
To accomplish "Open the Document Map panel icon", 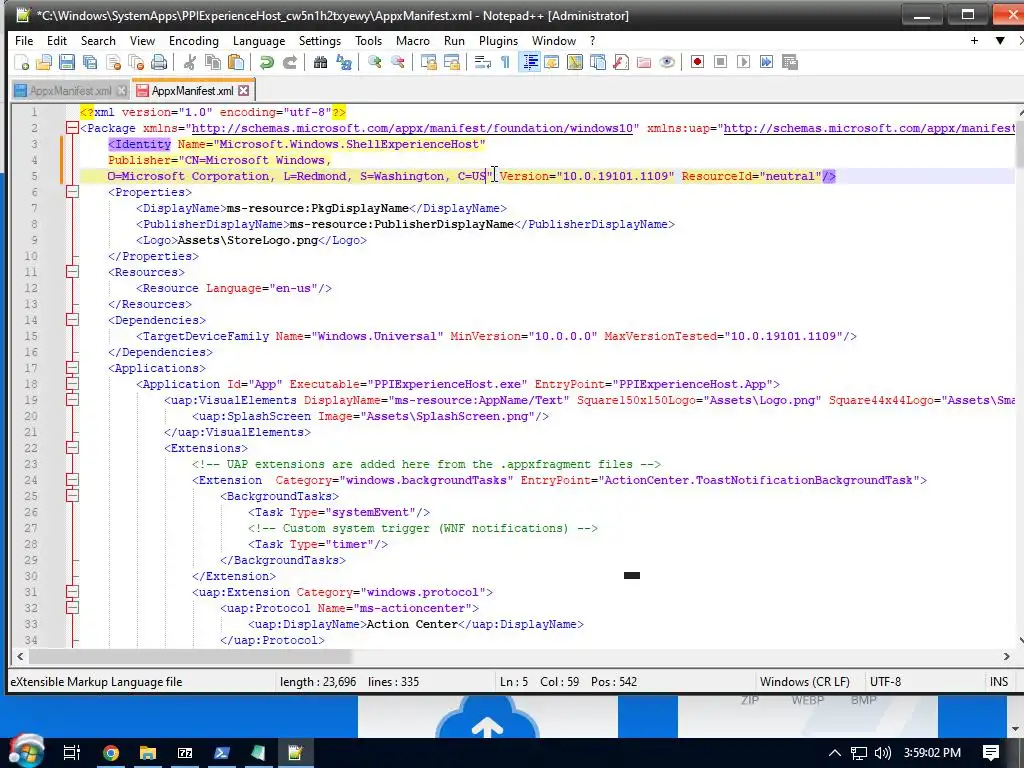I will pos(575,62).
